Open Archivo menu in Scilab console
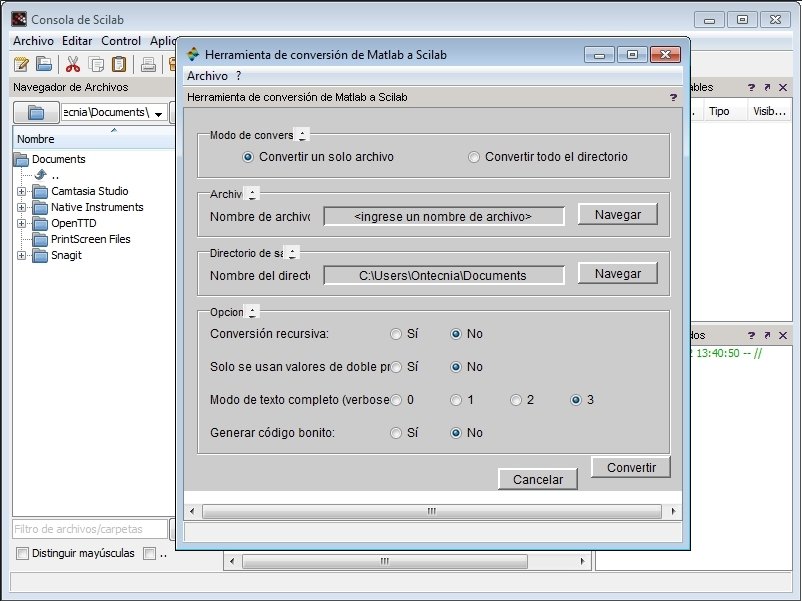 pos(33,41)
